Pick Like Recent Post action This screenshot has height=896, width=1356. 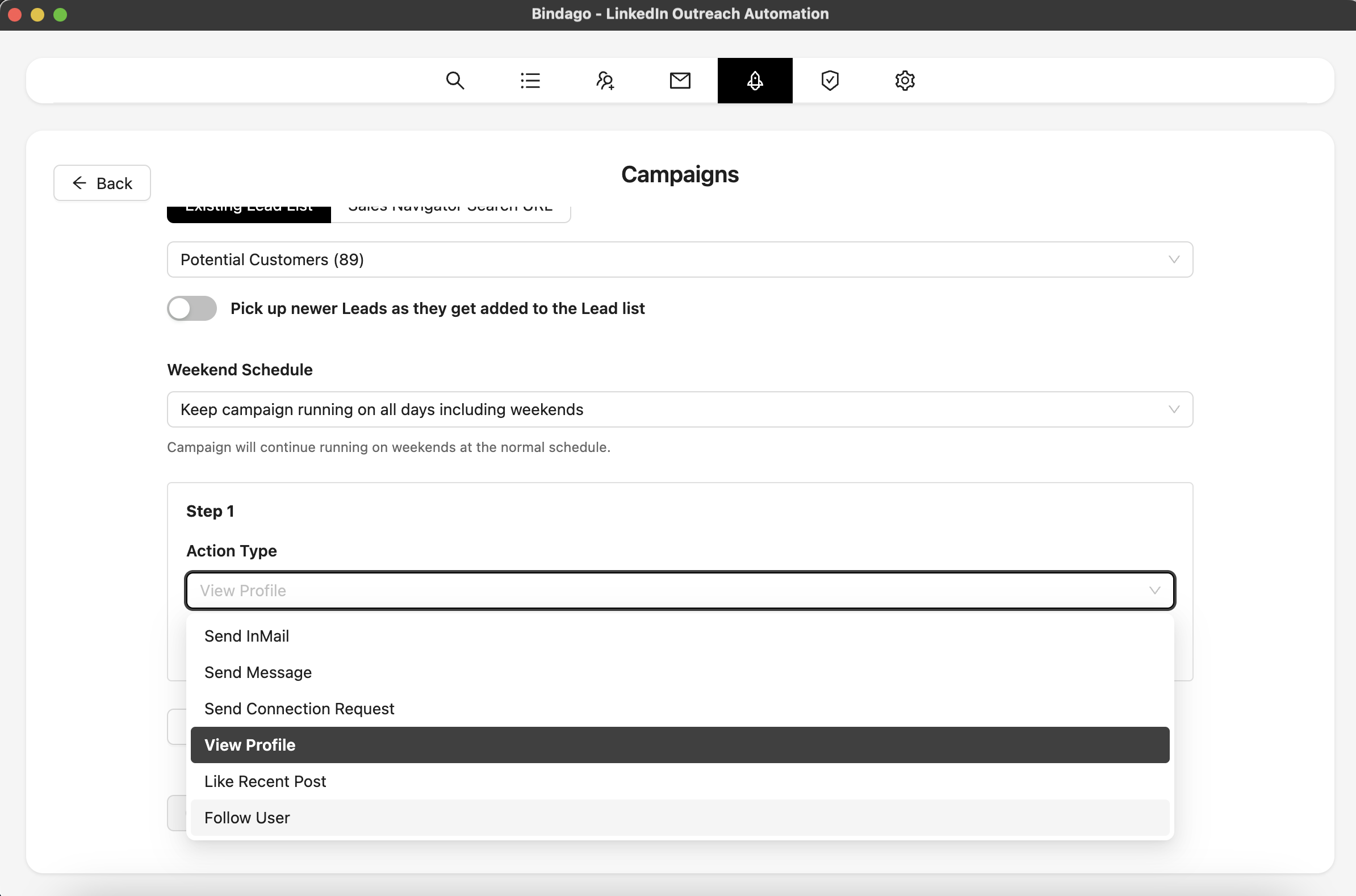[x=265, y=781]
